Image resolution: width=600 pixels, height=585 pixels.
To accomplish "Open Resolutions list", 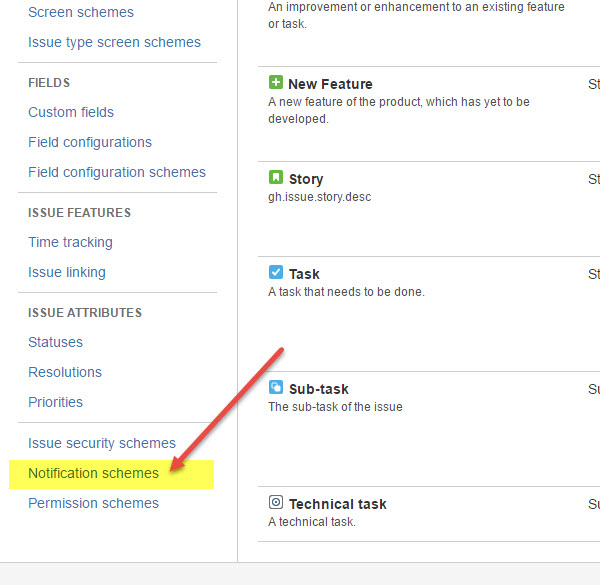I will click(x=65, y=372).
